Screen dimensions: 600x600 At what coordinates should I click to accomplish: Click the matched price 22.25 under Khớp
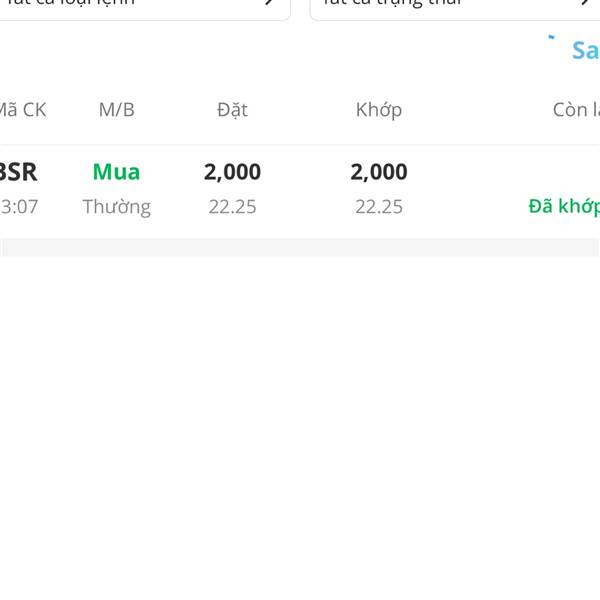[x=379, y=207]
